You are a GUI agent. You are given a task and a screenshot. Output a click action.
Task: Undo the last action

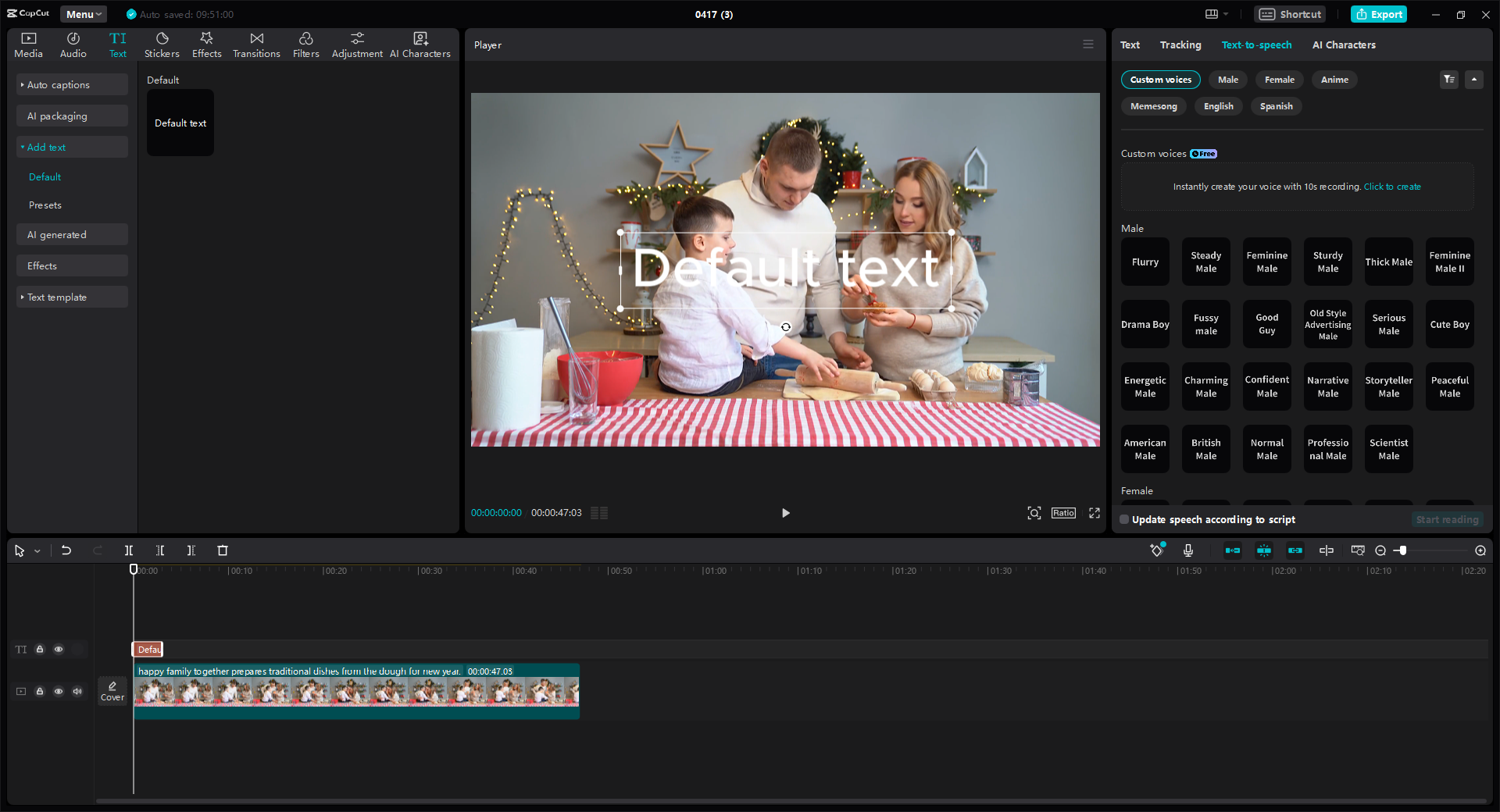(66, 550)
